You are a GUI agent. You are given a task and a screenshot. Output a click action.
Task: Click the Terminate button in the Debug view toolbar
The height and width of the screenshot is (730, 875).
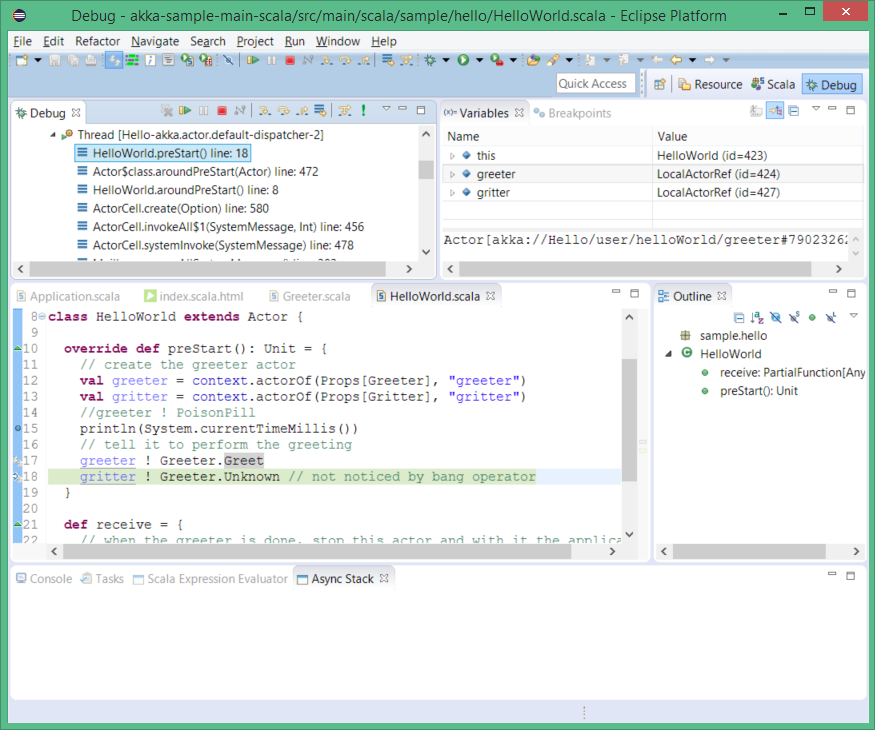coord(222,111)
